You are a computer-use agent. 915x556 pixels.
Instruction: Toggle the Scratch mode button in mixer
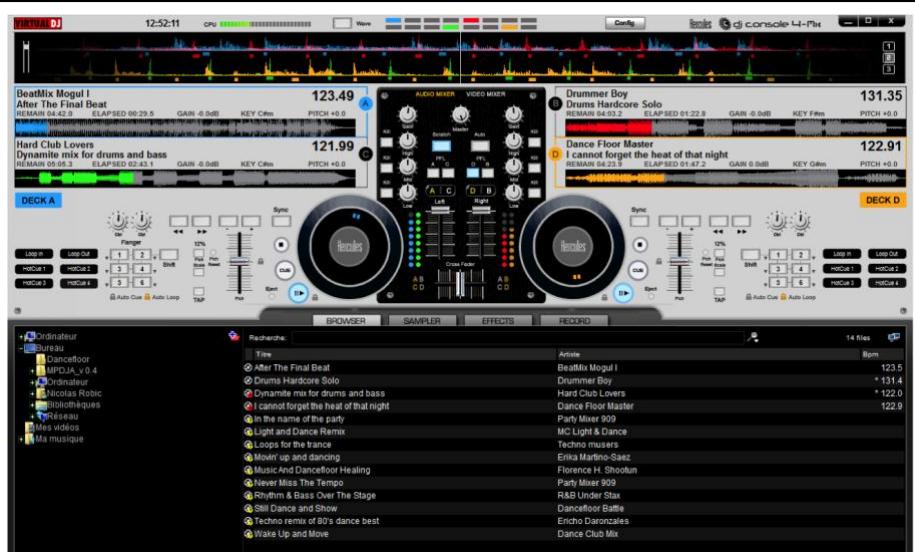(x=441, y=146)
